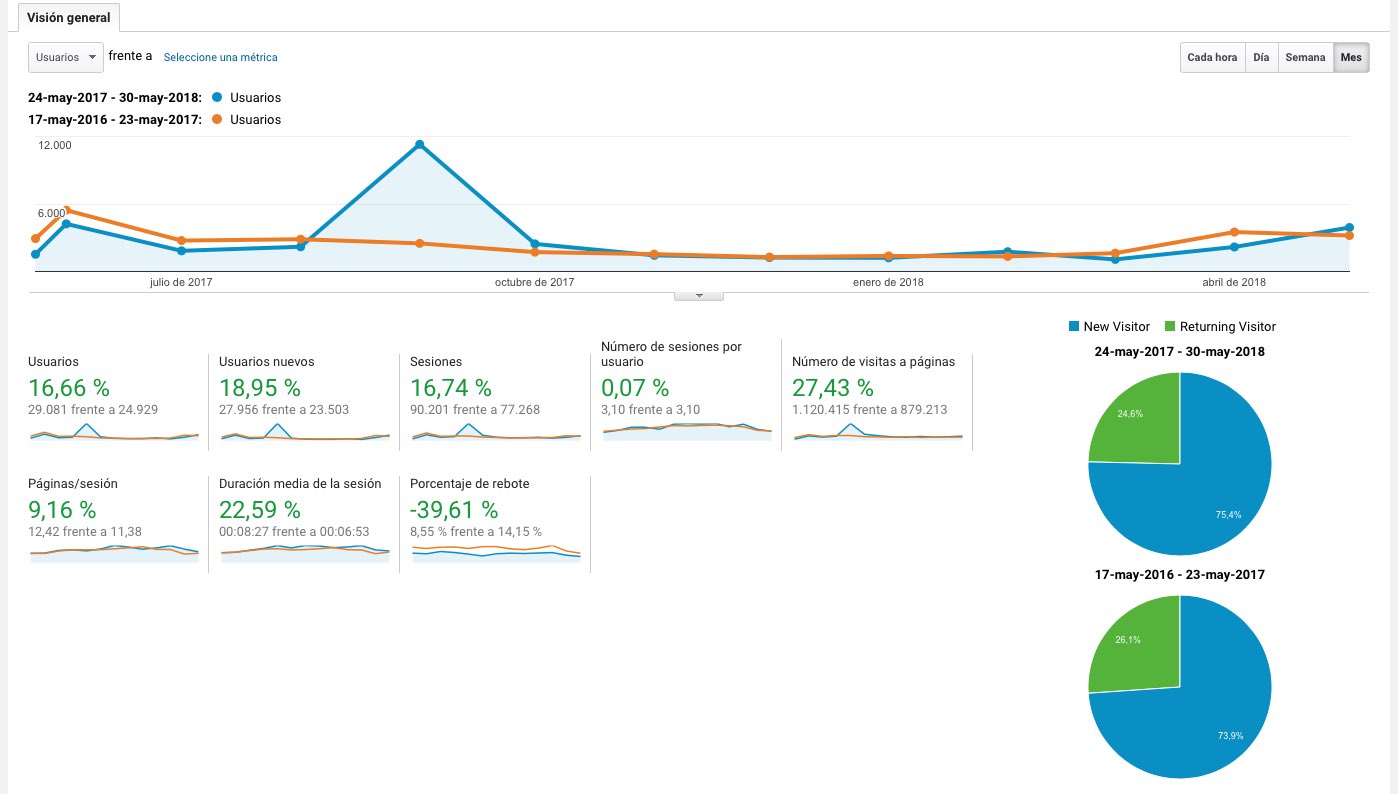Switch graph granularity to Día
Screen dimensions: 1398x794
pos(1261,57)
